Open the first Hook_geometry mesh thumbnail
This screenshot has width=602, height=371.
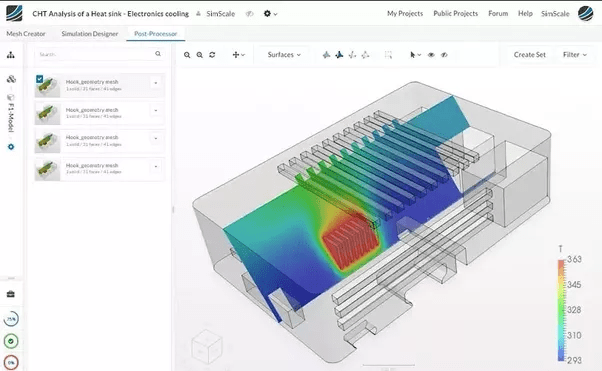pos(48,86)
